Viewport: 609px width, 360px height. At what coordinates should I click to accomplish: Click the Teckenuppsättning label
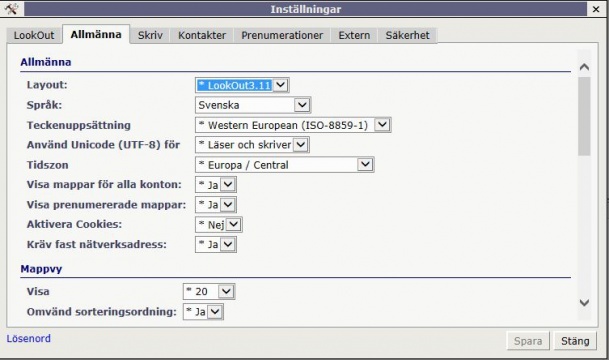[79, 125]
